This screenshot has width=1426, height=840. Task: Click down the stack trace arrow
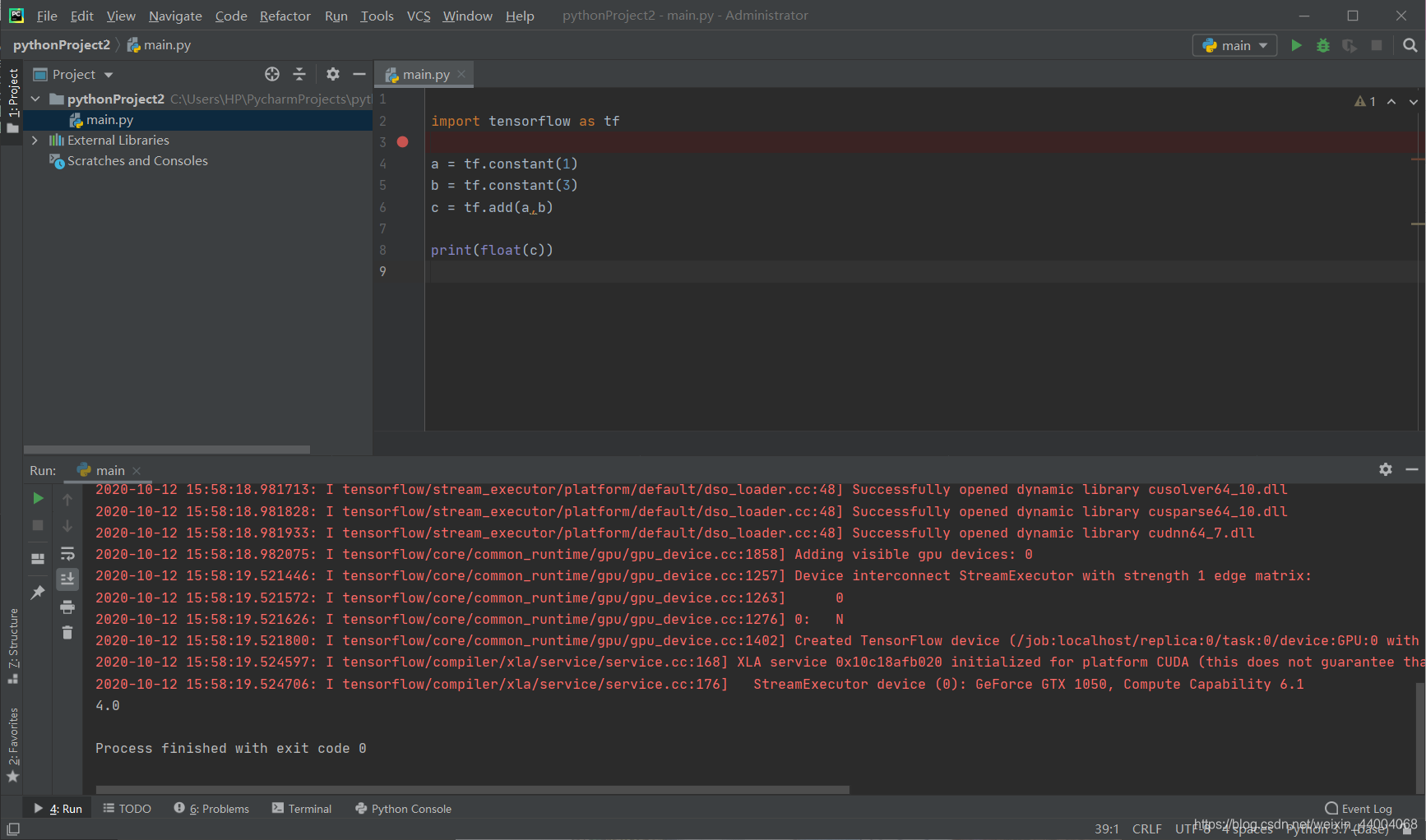point(67,526)
